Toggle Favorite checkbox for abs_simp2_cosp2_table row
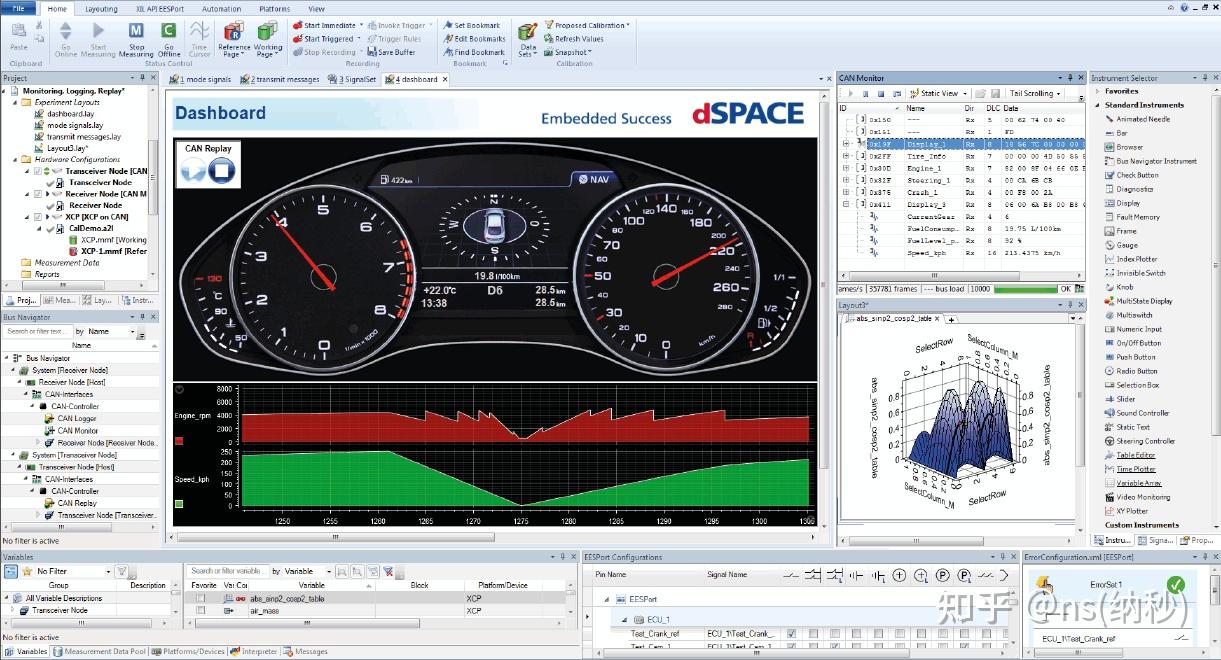The height and width of the screenshot is (660, 1221). [x=201, y=598]
